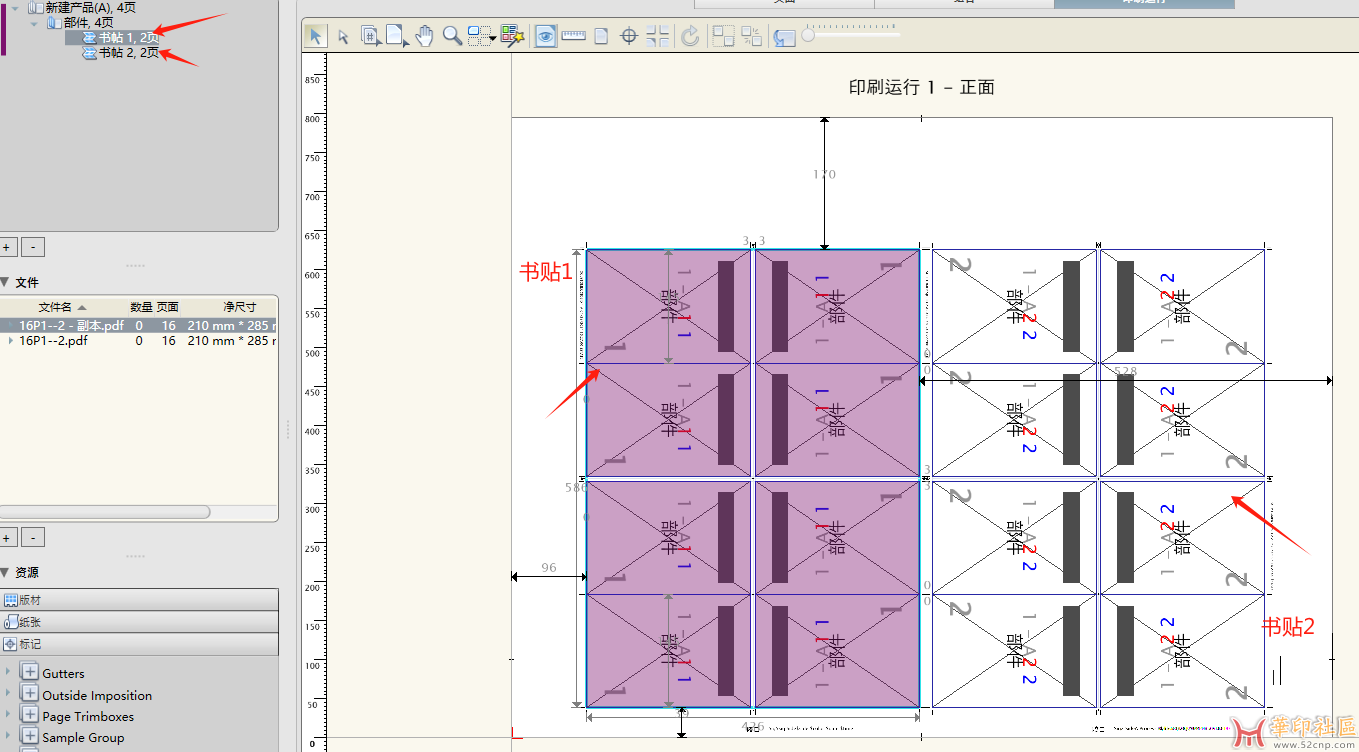
Task: Toggle the ruler measurements display
Action: [573, 36]
